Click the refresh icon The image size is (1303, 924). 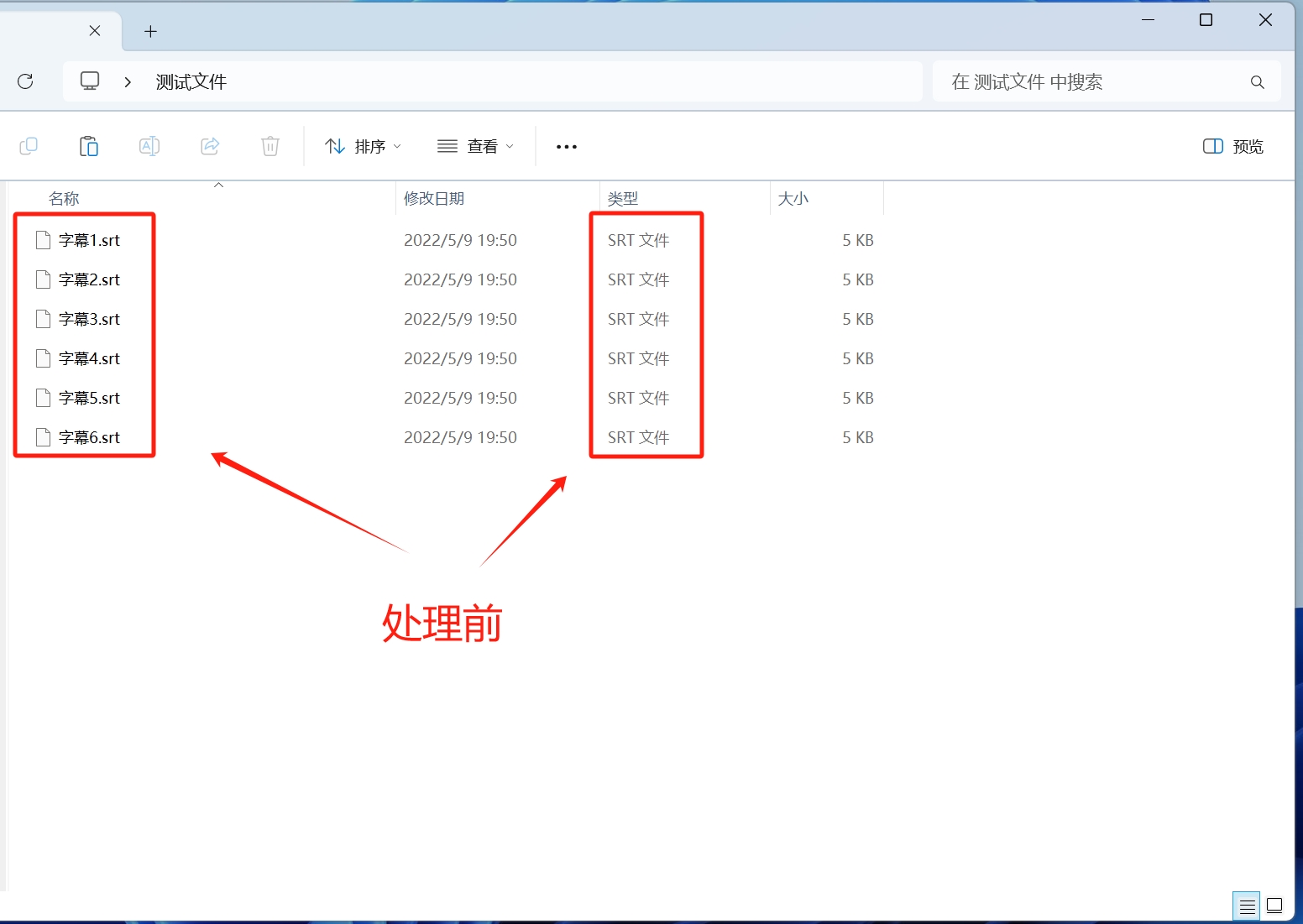pyautogui.click(x=25, y=81)
